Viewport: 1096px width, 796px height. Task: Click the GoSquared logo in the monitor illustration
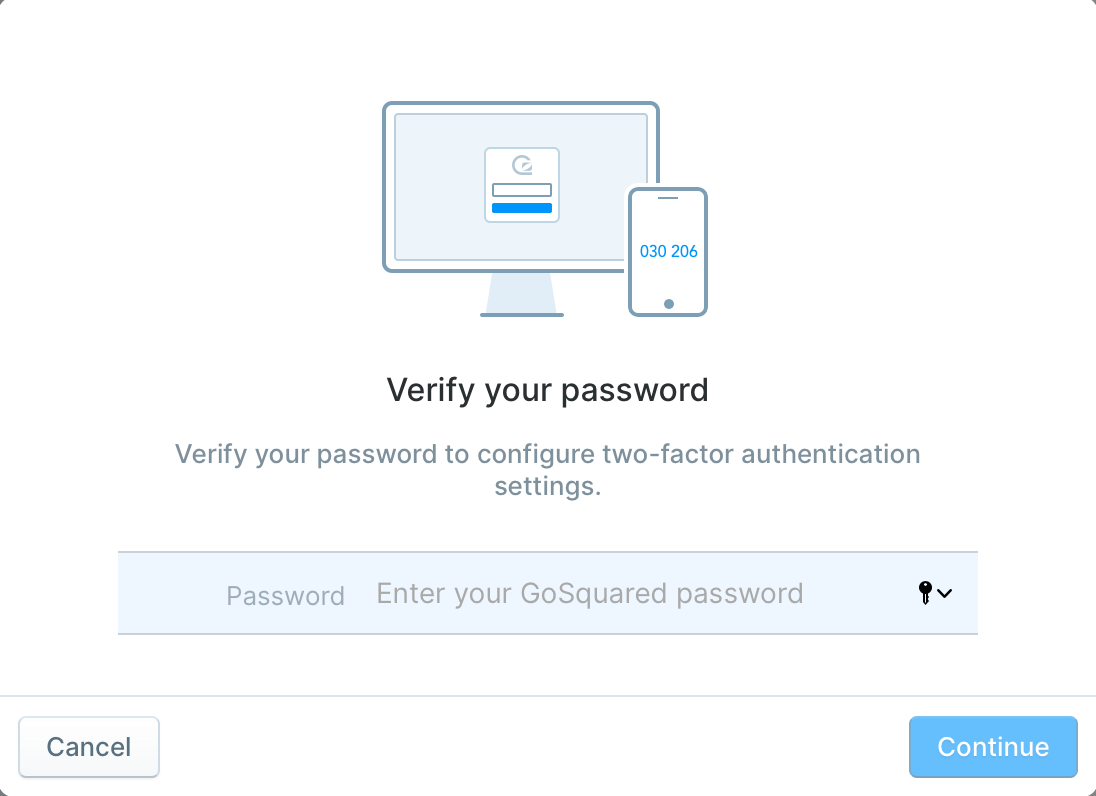522,165
